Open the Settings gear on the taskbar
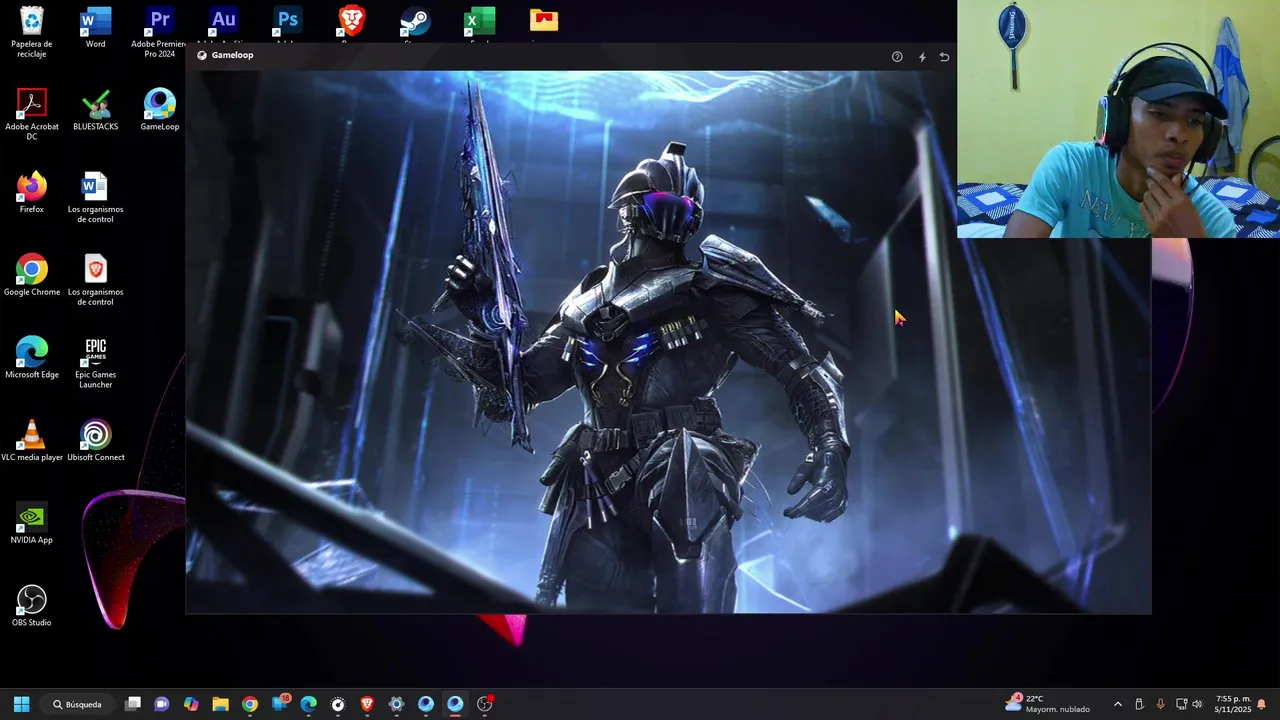 point(396,704)
